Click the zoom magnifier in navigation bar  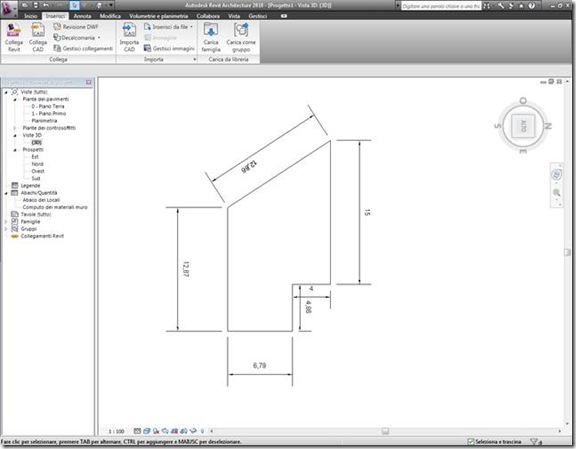(x=557, y=193)
